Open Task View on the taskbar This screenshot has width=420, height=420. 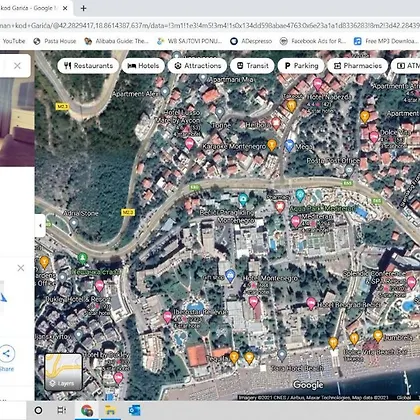(62, 410)
